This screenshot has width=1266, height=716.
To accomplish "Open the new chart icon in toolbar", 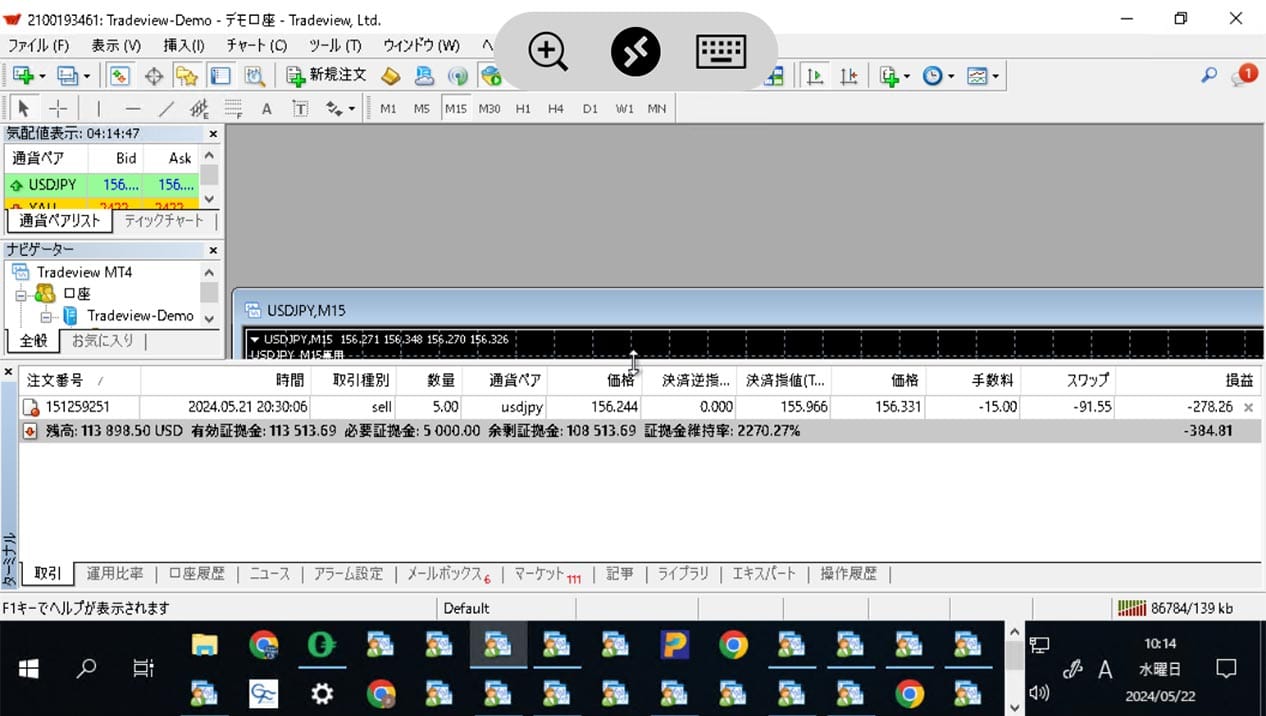I will coord(22,76).
